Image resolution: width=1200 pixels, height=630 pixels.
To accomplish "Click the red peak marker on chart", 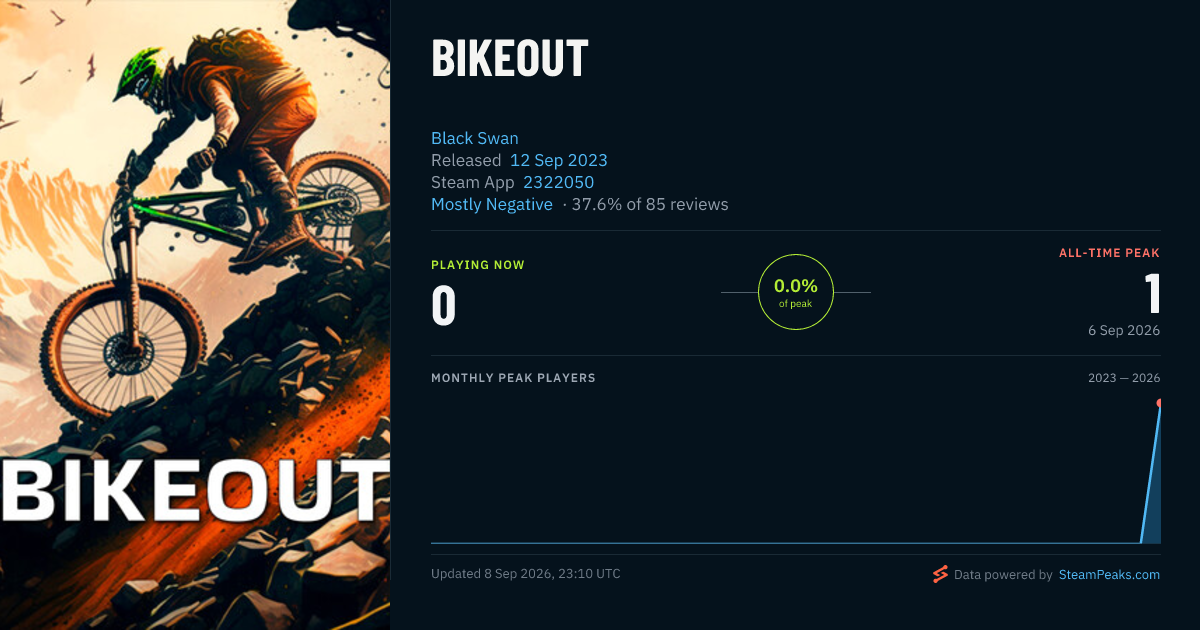I will [x=1159, y=403].
